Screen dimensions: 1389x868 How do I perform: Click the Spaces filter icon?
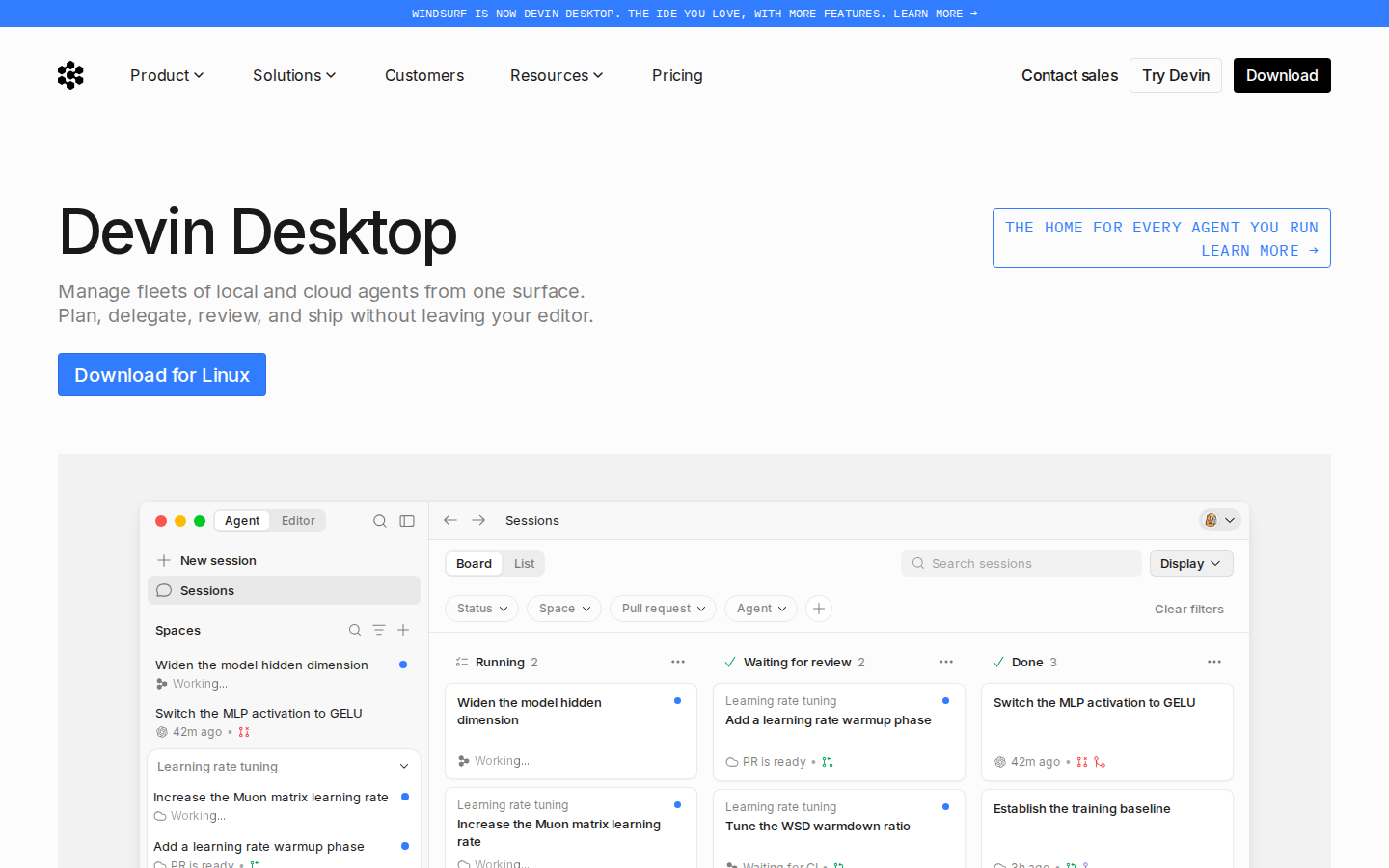click(x=379, y=630)
